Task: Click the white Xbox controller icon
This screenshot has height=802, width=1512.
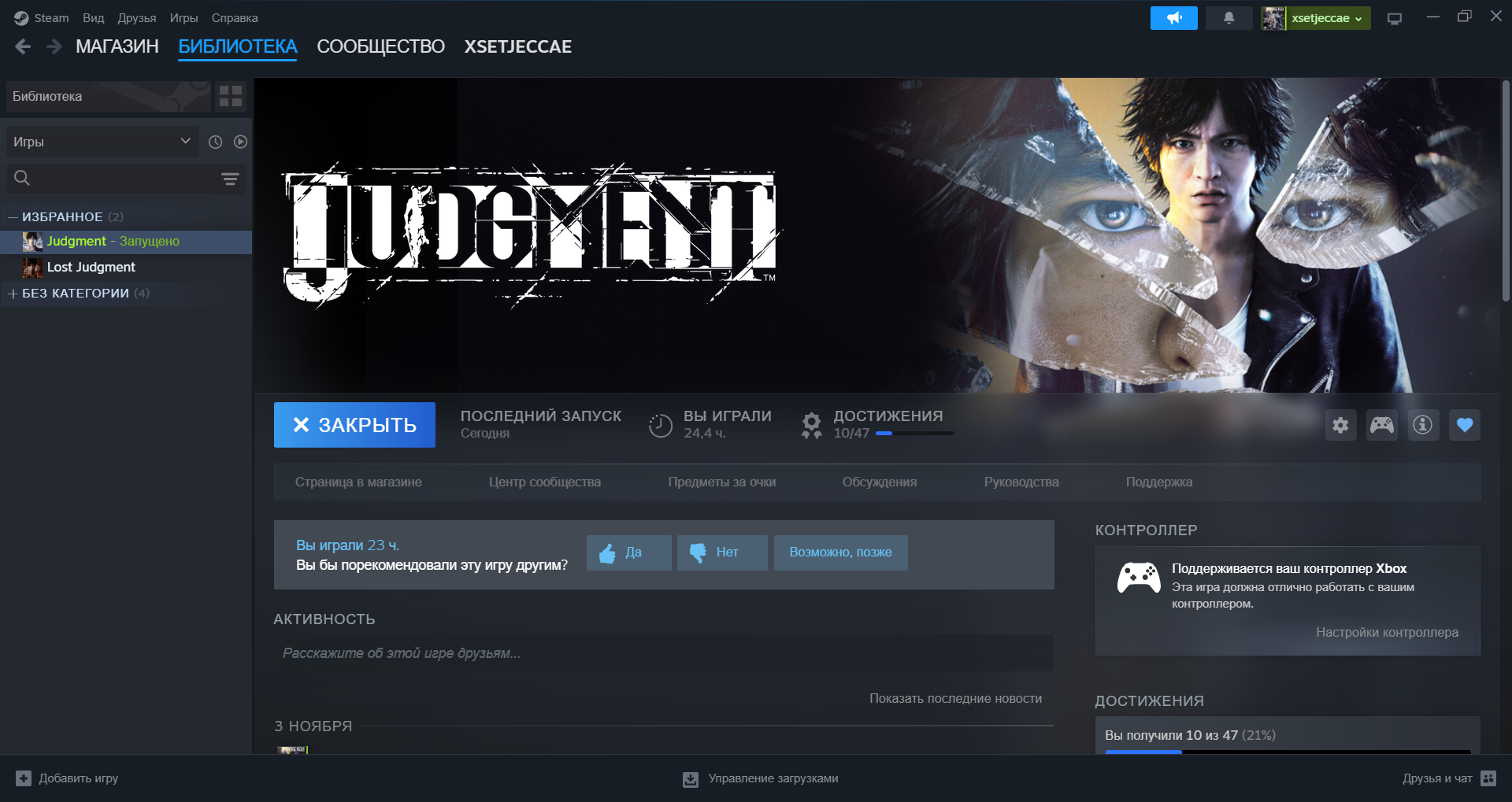Action: coord(1139,578)
